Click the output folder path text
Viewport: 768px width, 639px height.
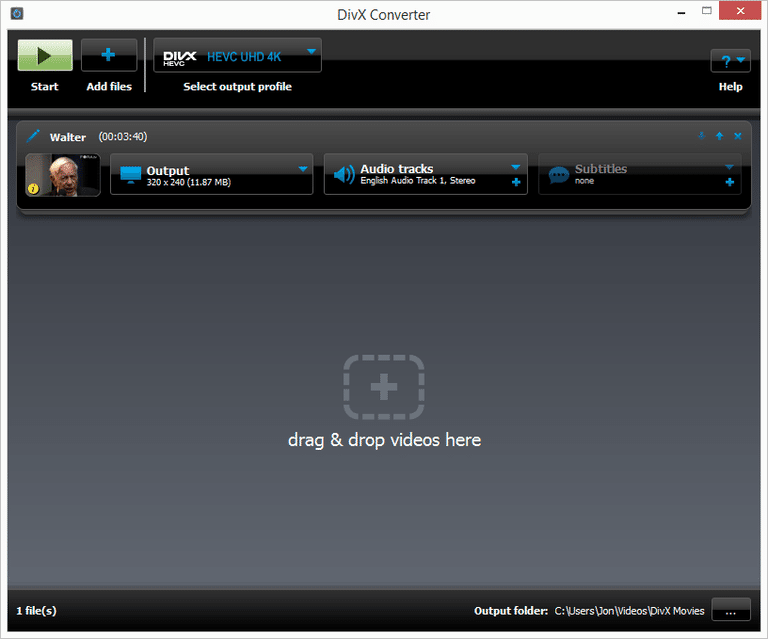pyautogui.click(x=629, y=611)
